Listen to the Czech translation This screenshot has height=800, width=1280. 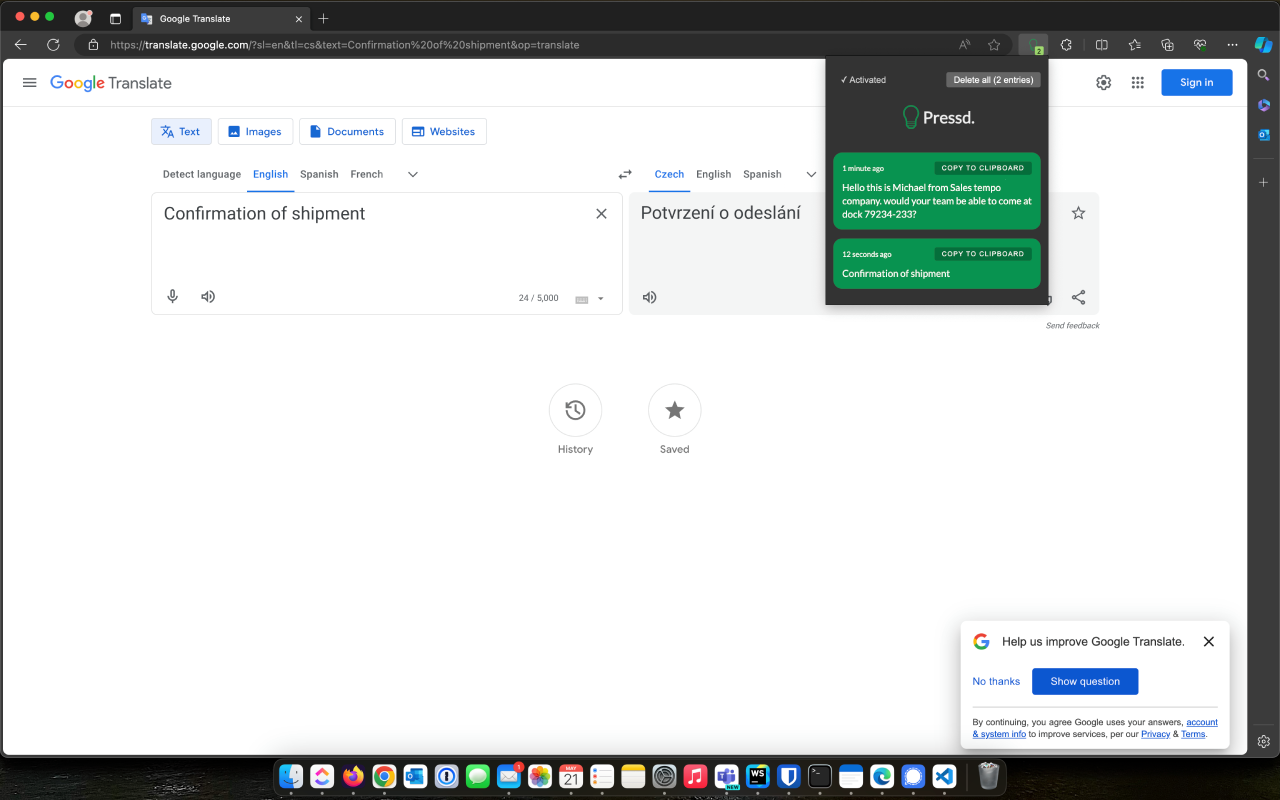pyautogui.click(x=650, y=297)
